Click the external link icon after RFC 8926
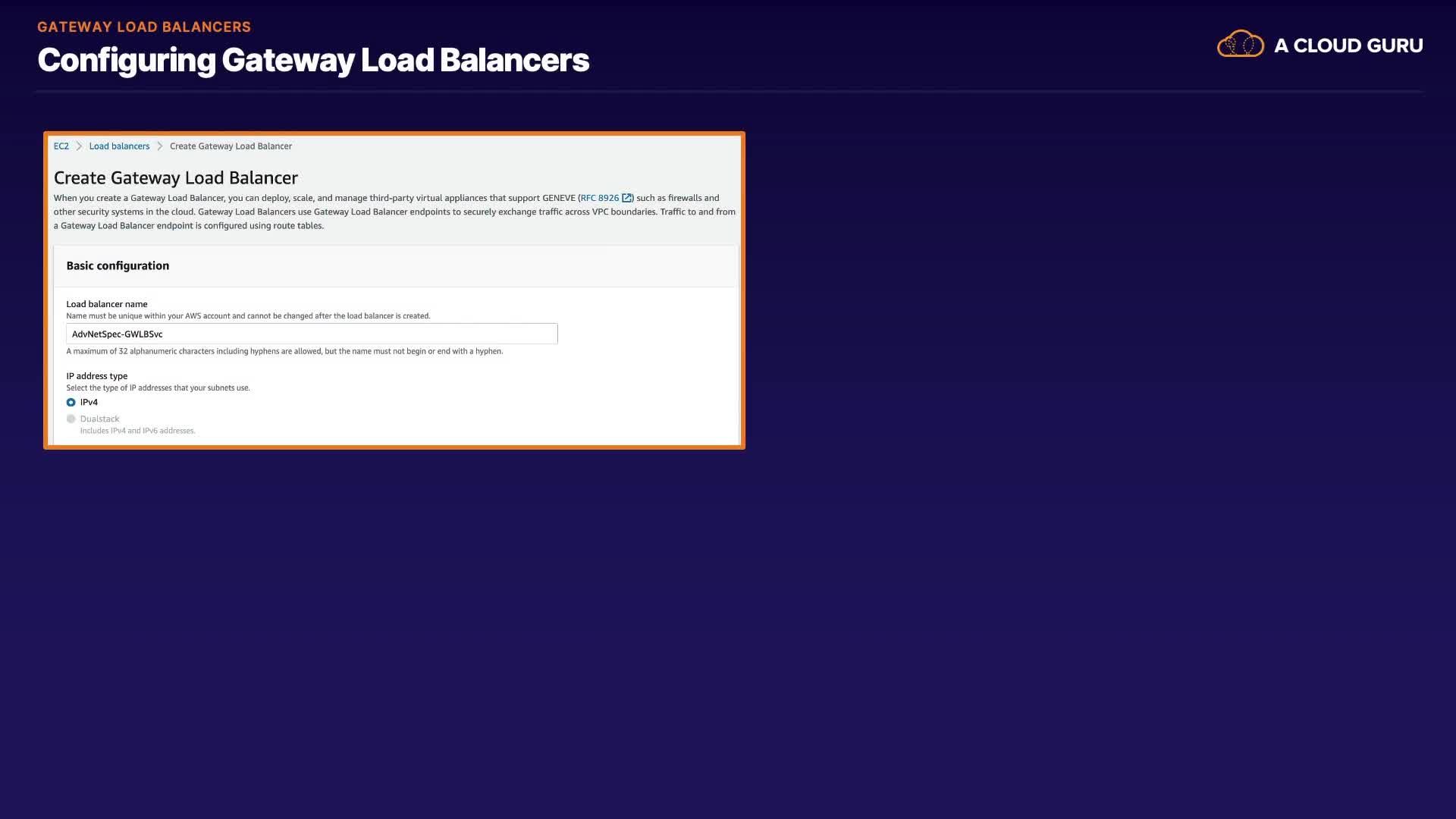The width and height of the screenshot is (1456, 819). coord(626,198)
